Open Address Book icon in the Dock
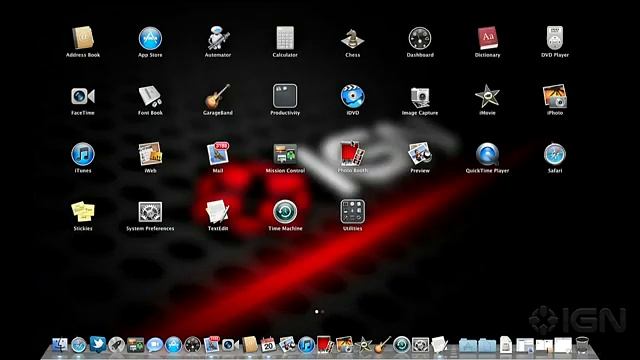 [x=250, y=344]
